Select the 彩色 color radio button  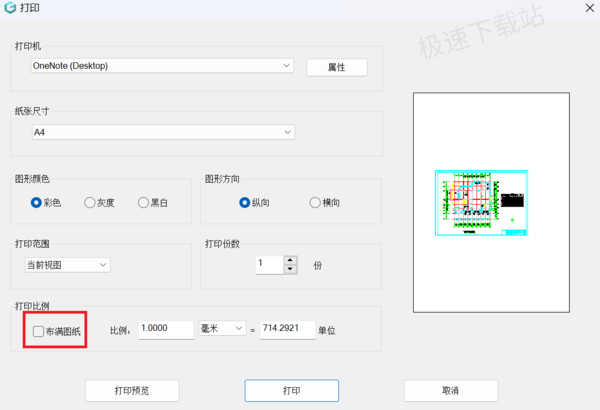coord(36,203)
